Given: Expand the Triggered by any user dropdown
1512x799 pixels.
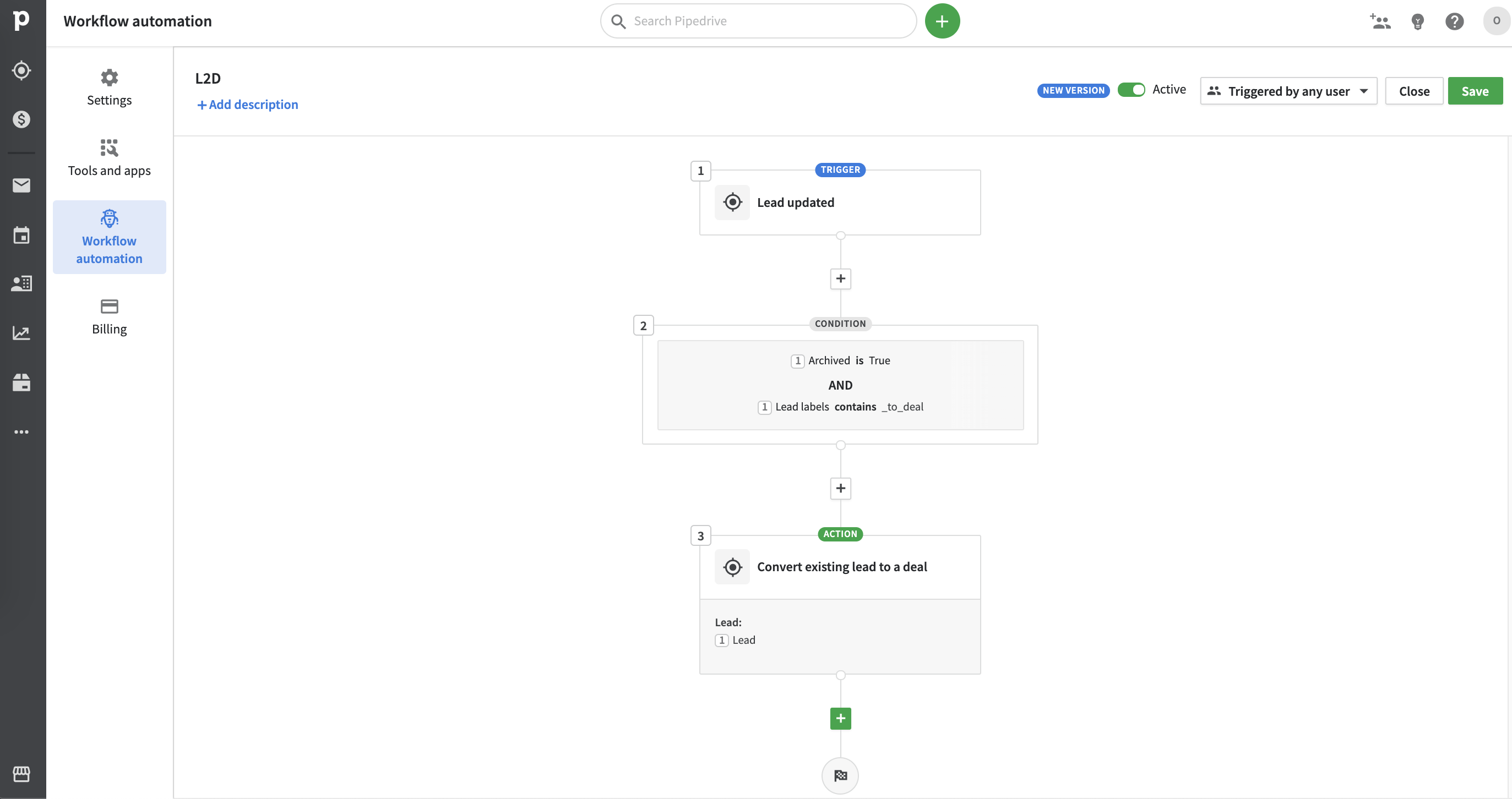Looking at the screenshot, I should click(1288, 91).
